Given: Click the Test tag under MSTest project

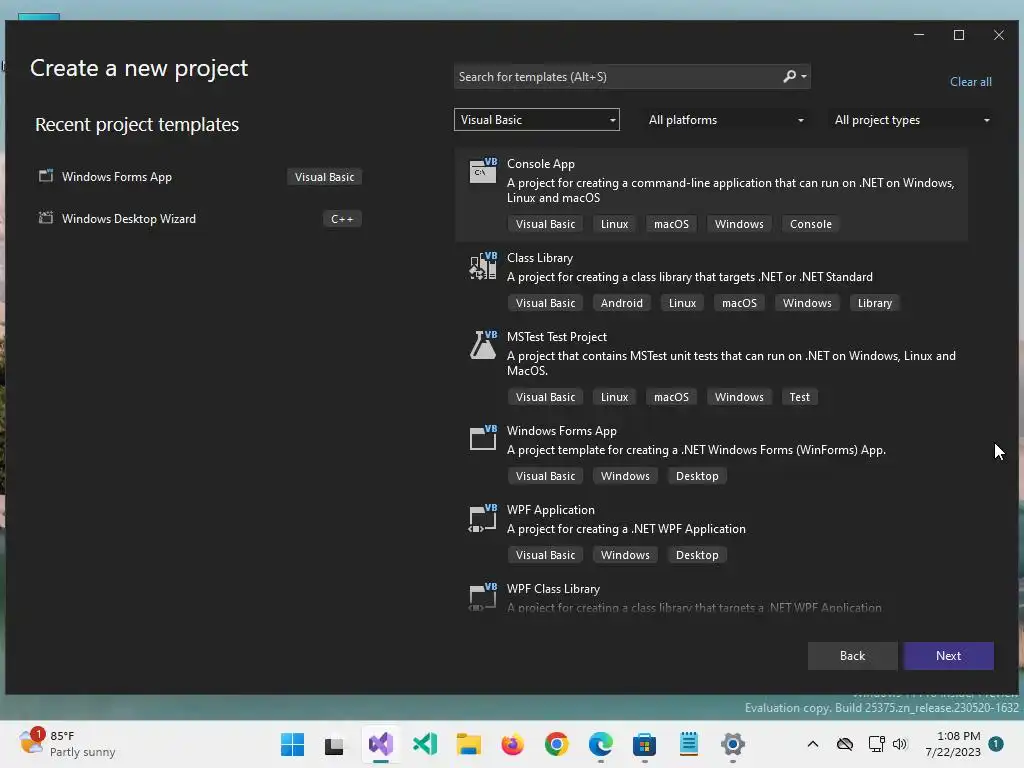Looking at the screenshot, I should 799,397.
